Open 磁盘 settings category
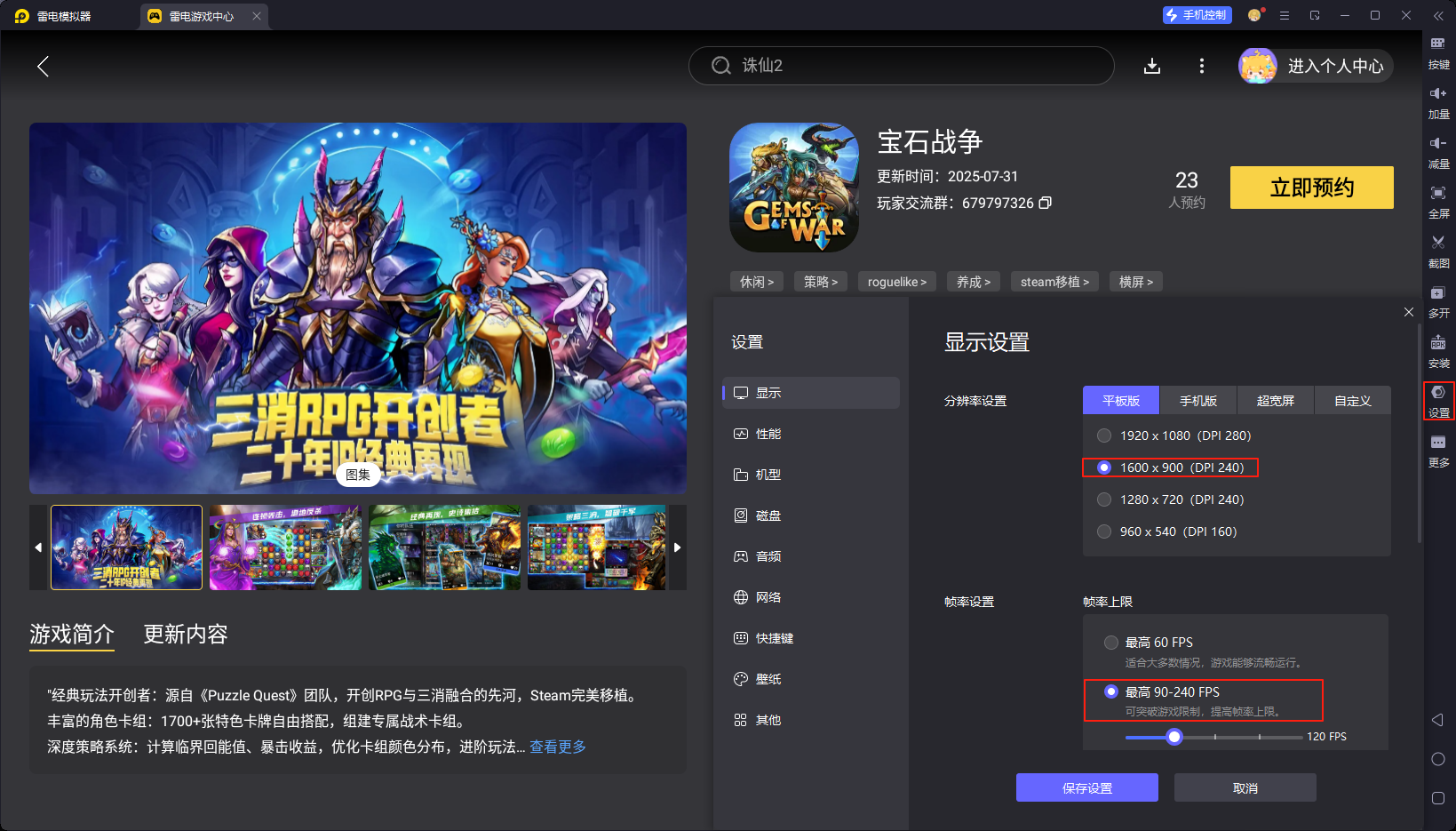1456x831 pixels. 811,515
